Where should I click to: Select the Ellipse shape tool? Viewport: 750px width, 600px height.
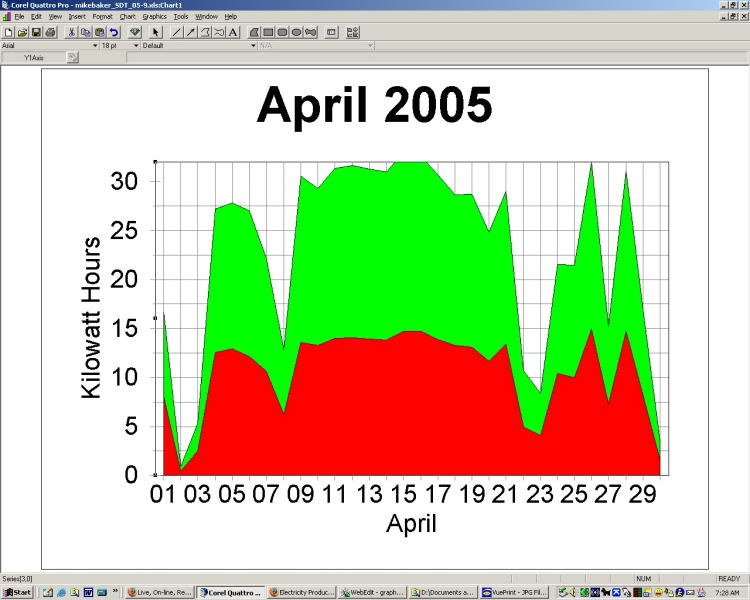(297, 32)
